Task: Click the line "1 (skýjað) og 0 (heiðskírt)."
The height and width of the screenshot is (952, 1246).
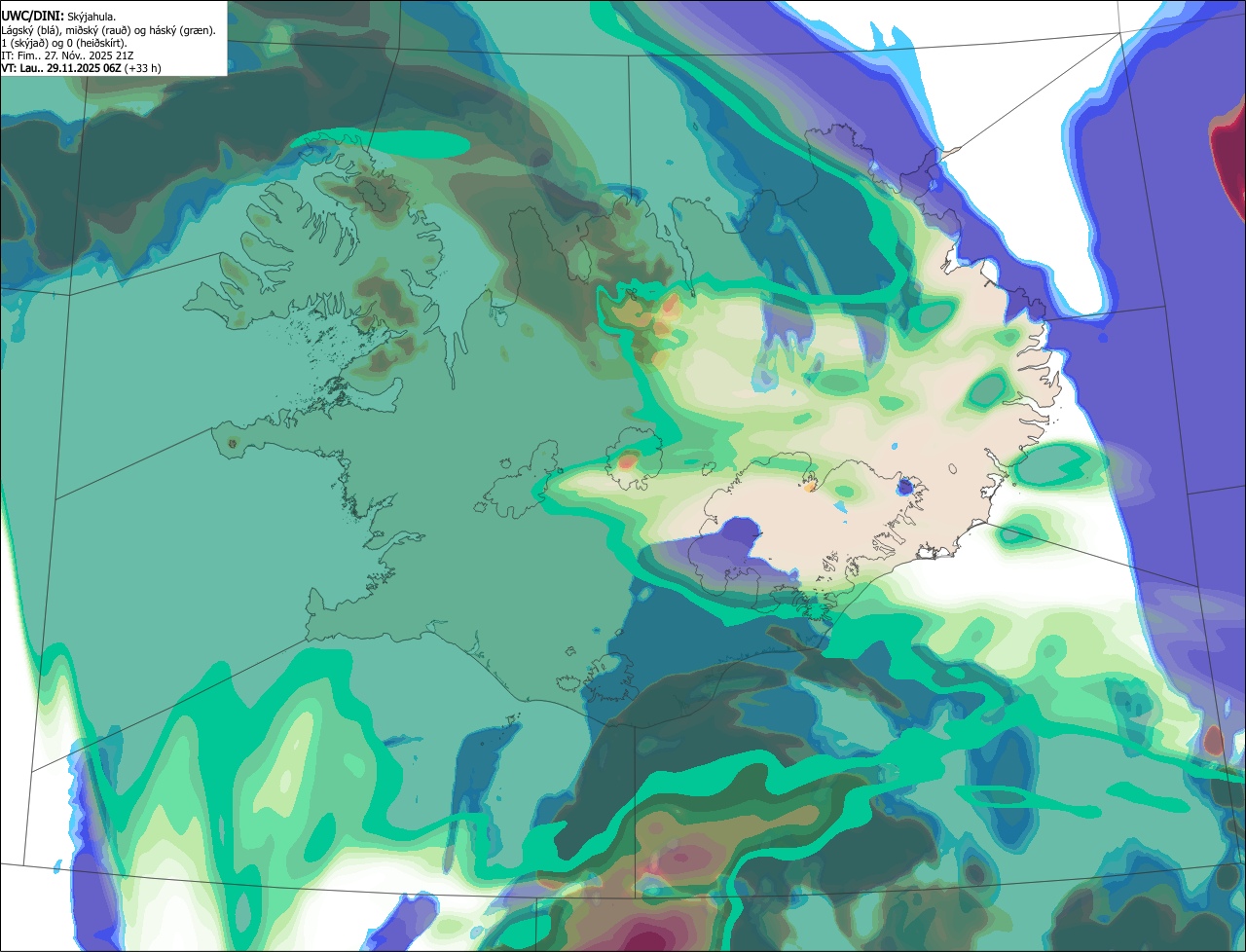Action: [63, 43]
